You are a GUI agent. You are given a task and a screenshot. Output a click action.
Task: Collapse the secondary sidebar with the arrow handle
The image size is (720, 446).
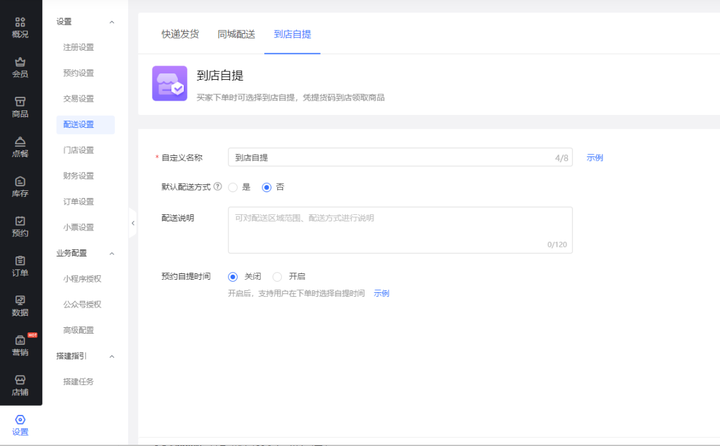[x=133, y=223]
